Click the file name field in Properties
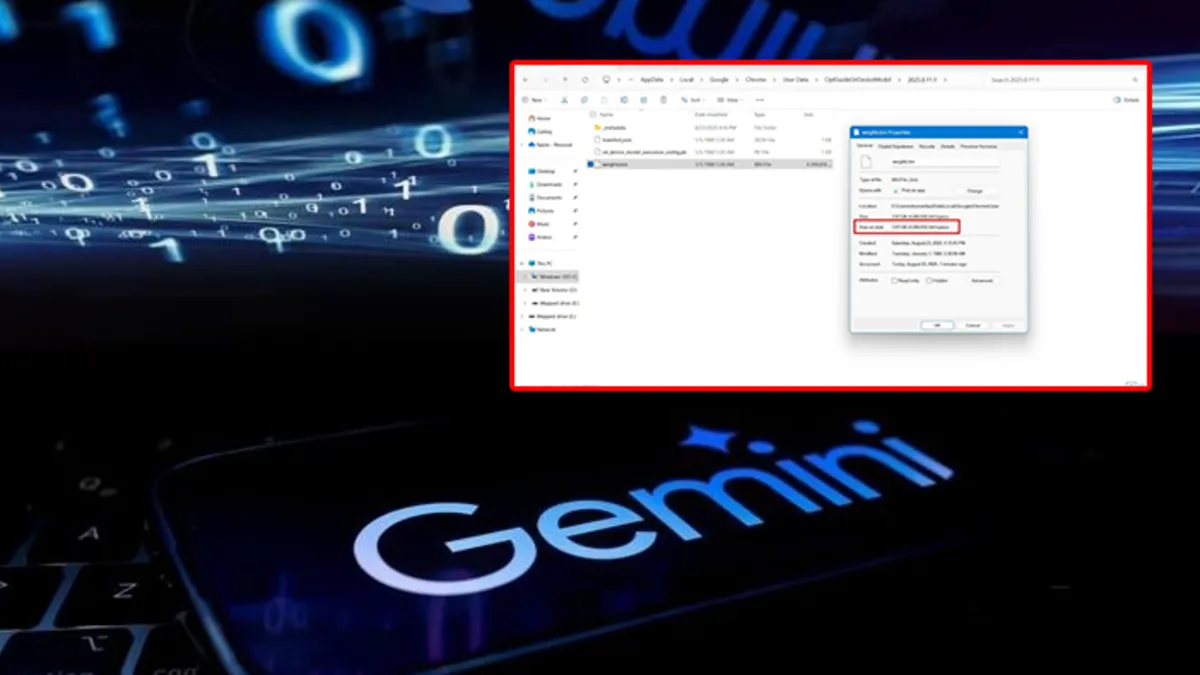 (x=945, y=162)
